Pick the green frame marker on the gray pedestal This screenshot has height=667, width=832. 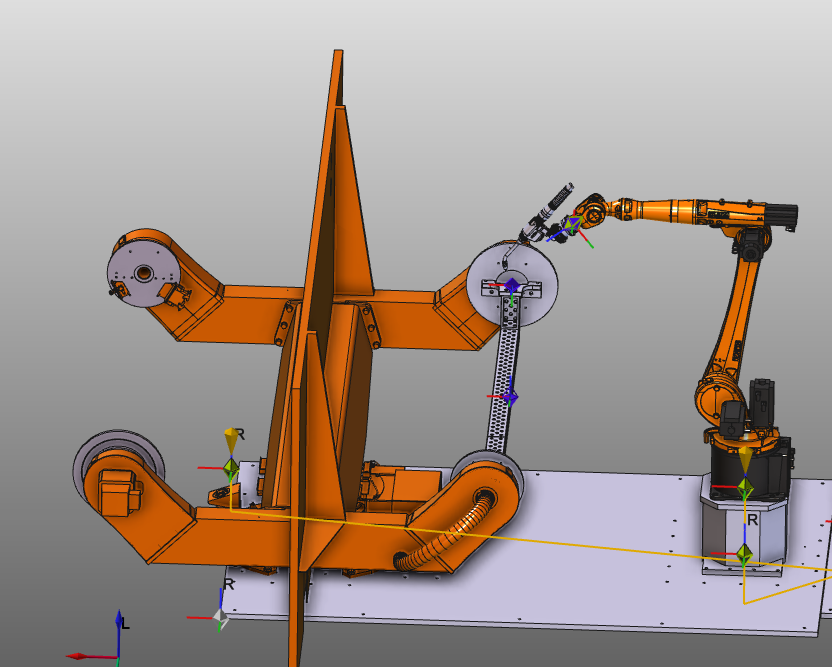click(744, 554)
